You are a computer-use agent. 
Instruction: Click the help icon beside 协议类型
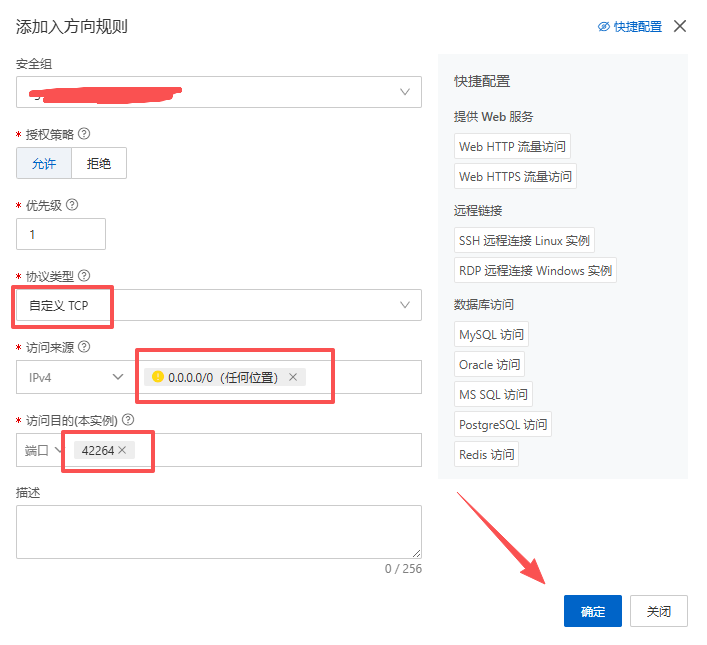(x=84, y=276)
